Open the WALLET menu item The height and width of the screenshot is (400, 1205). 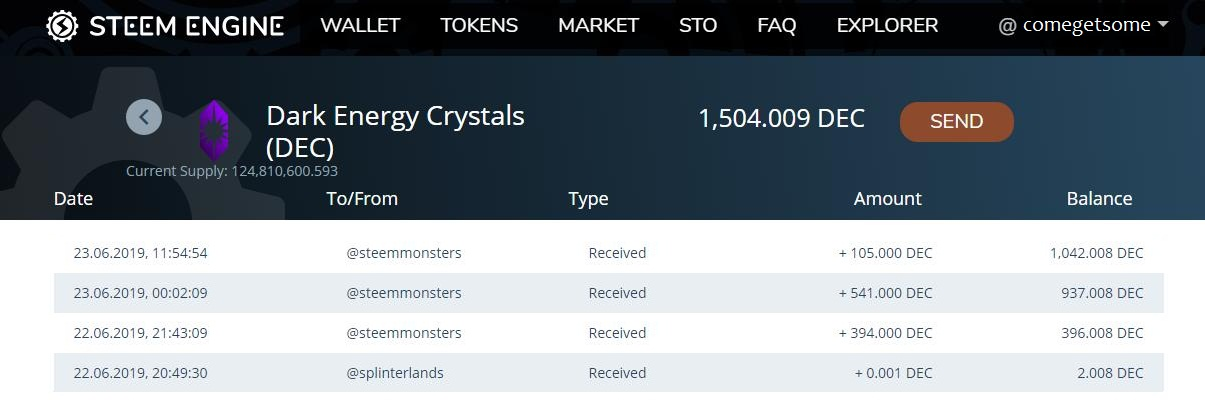point(360,26)
